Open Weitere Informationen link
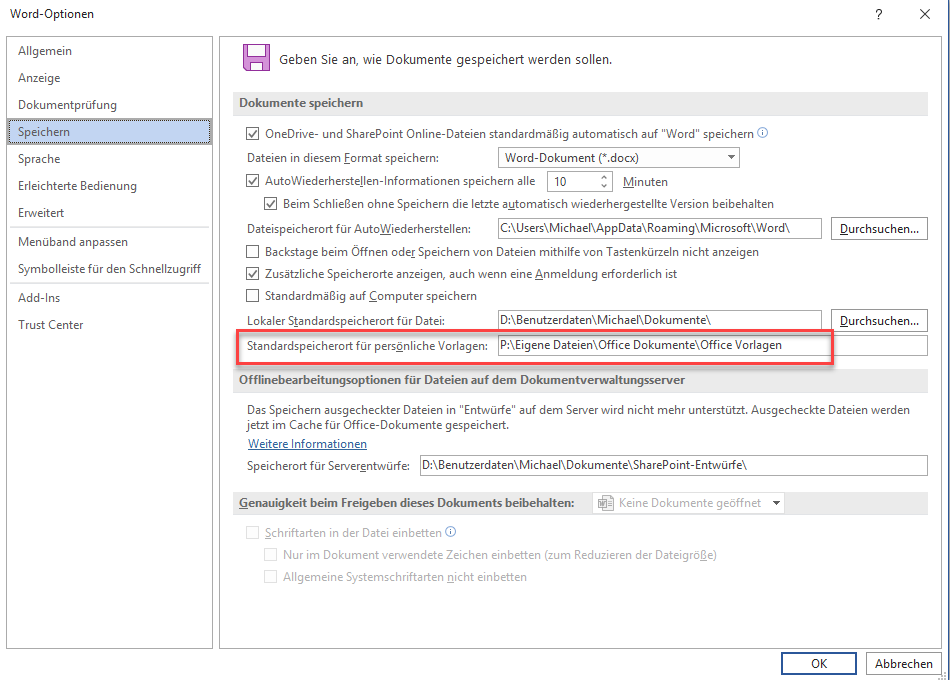The image size is (950, 680). (307, 444)
